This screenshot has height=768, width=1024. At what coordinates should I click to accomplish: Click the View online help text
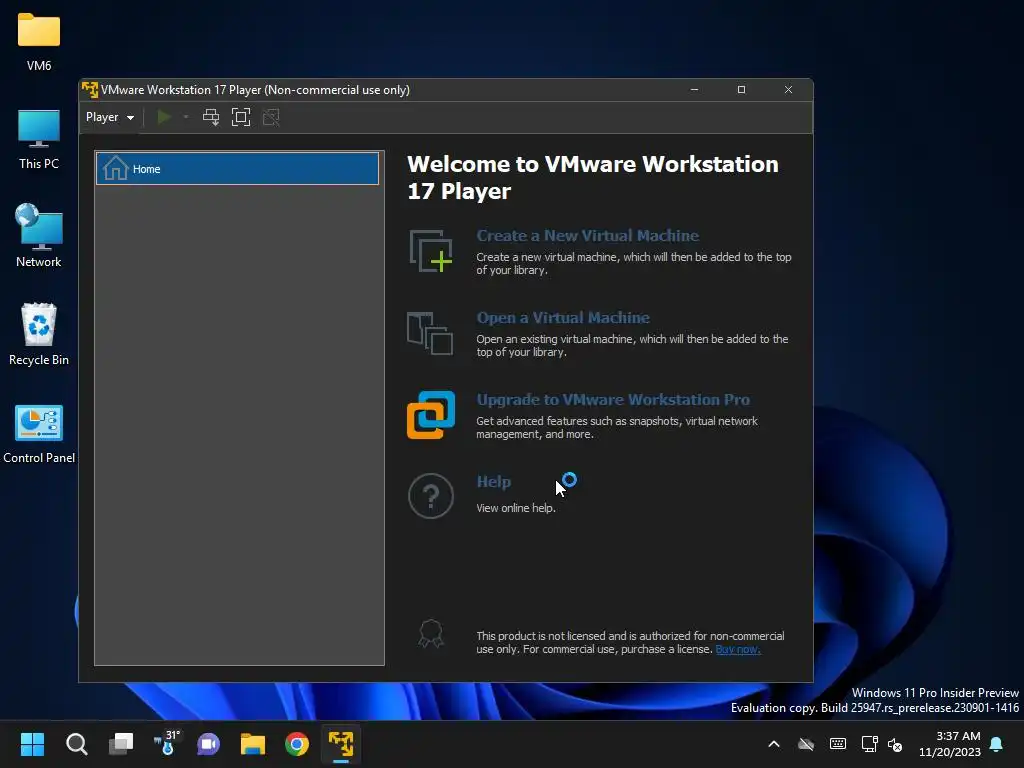tap(516, 508)
